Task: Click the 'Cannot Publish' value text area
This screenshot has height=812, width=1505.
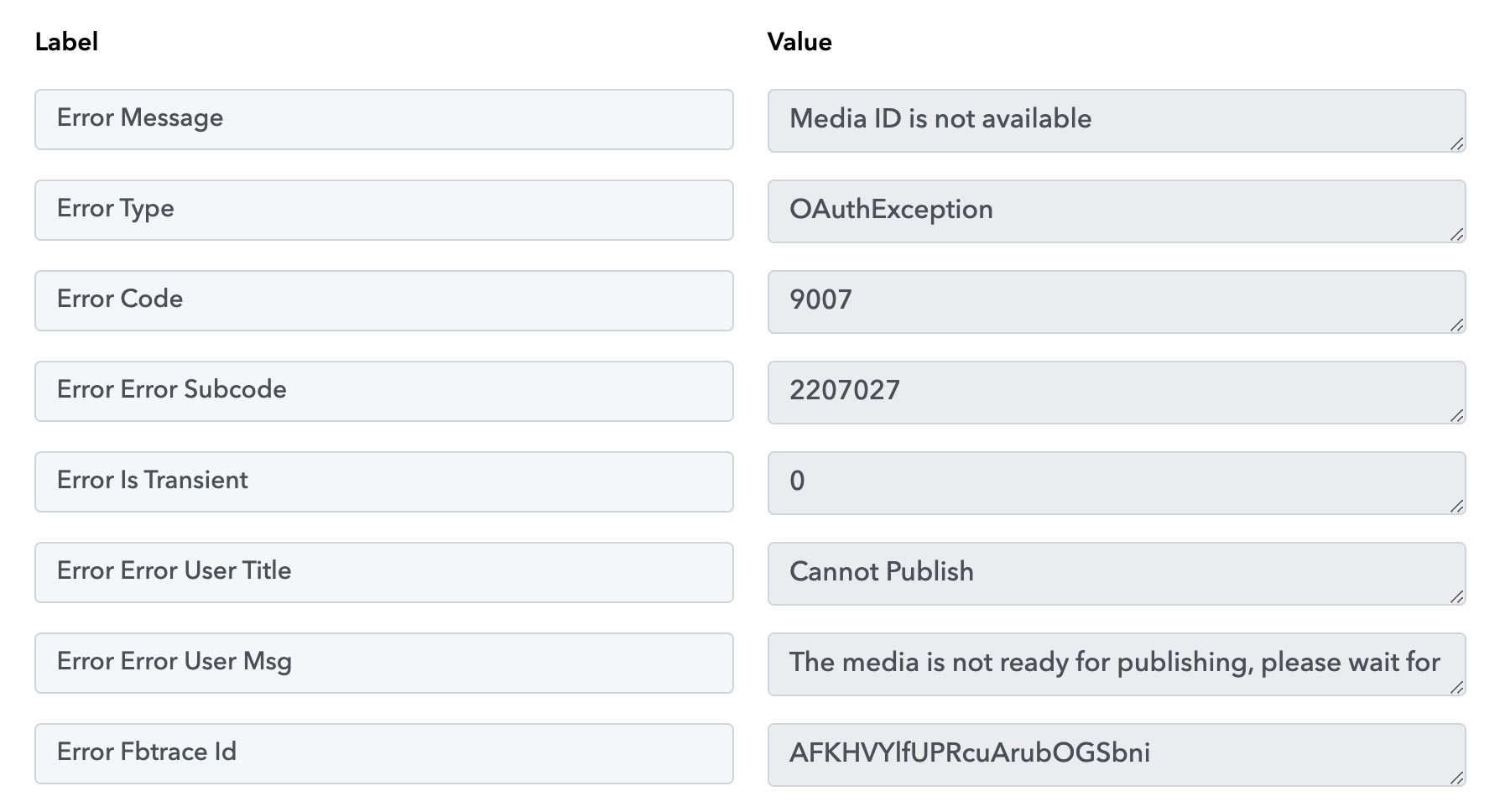Action: click(1117, 574)
